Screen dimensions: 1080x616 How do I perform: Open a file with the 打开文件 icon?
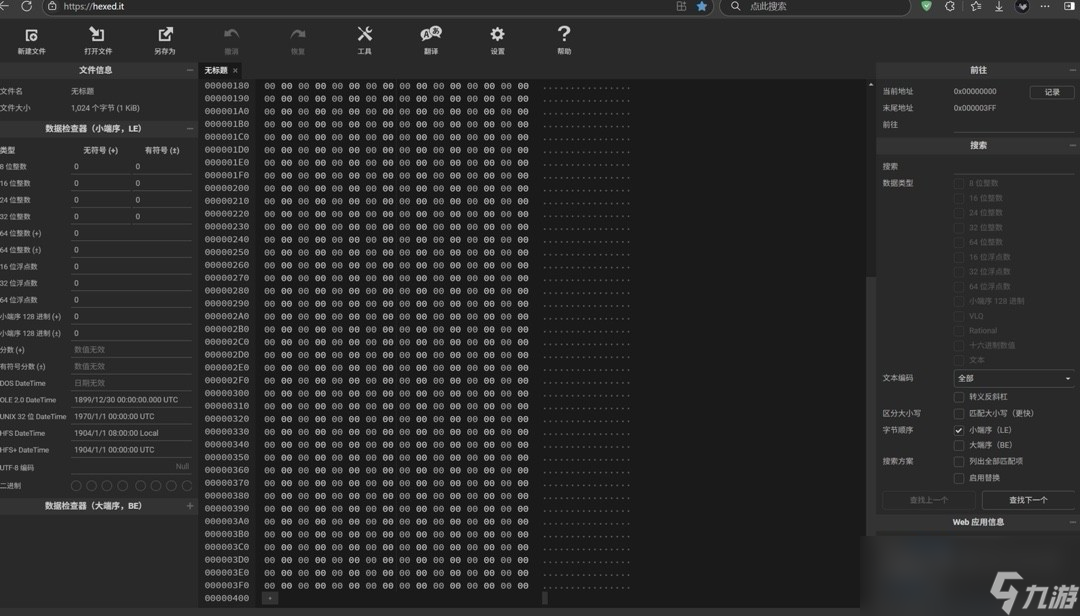coord(97,36)
